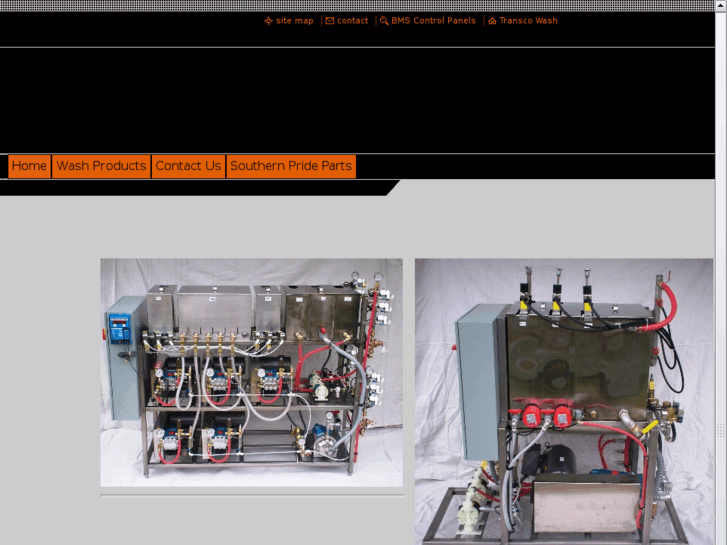
Task: Choose the Contact Us menu item
Action: pos(188,166)
